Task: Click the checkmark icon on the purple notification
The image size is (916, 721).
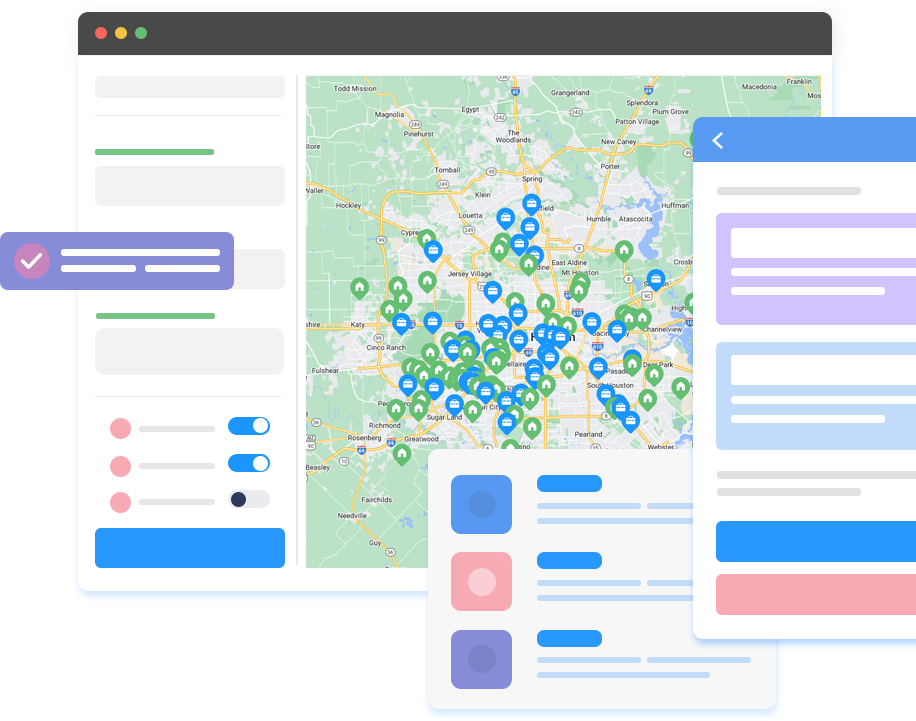Action: point(32,261)
